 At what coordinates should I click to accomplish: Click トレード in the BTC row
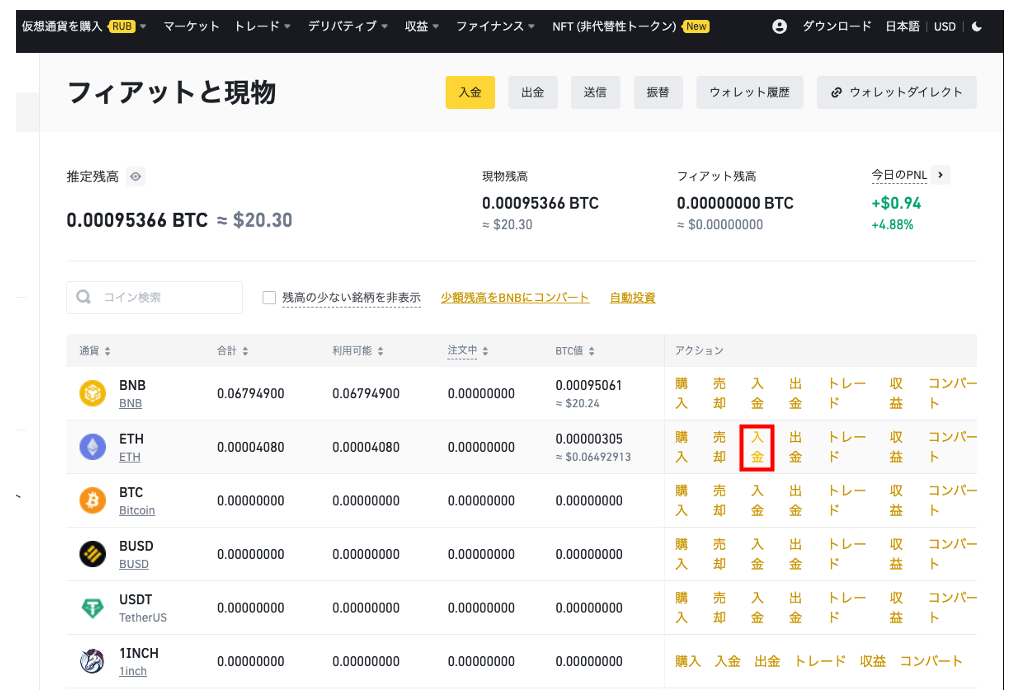846,501
